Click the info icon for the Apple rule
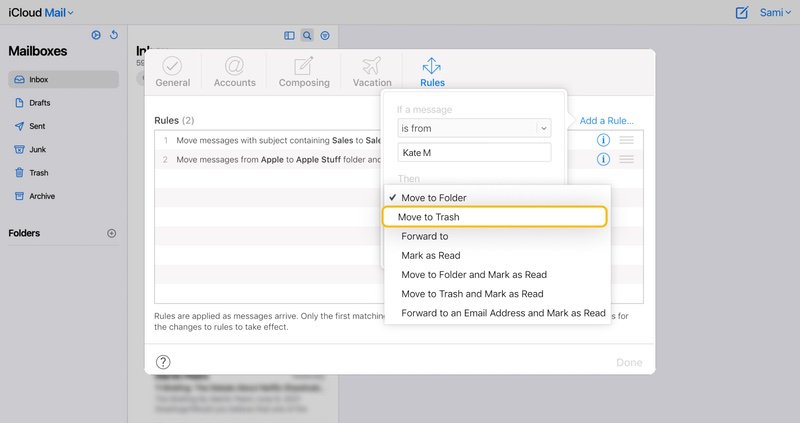 point(603,159)
